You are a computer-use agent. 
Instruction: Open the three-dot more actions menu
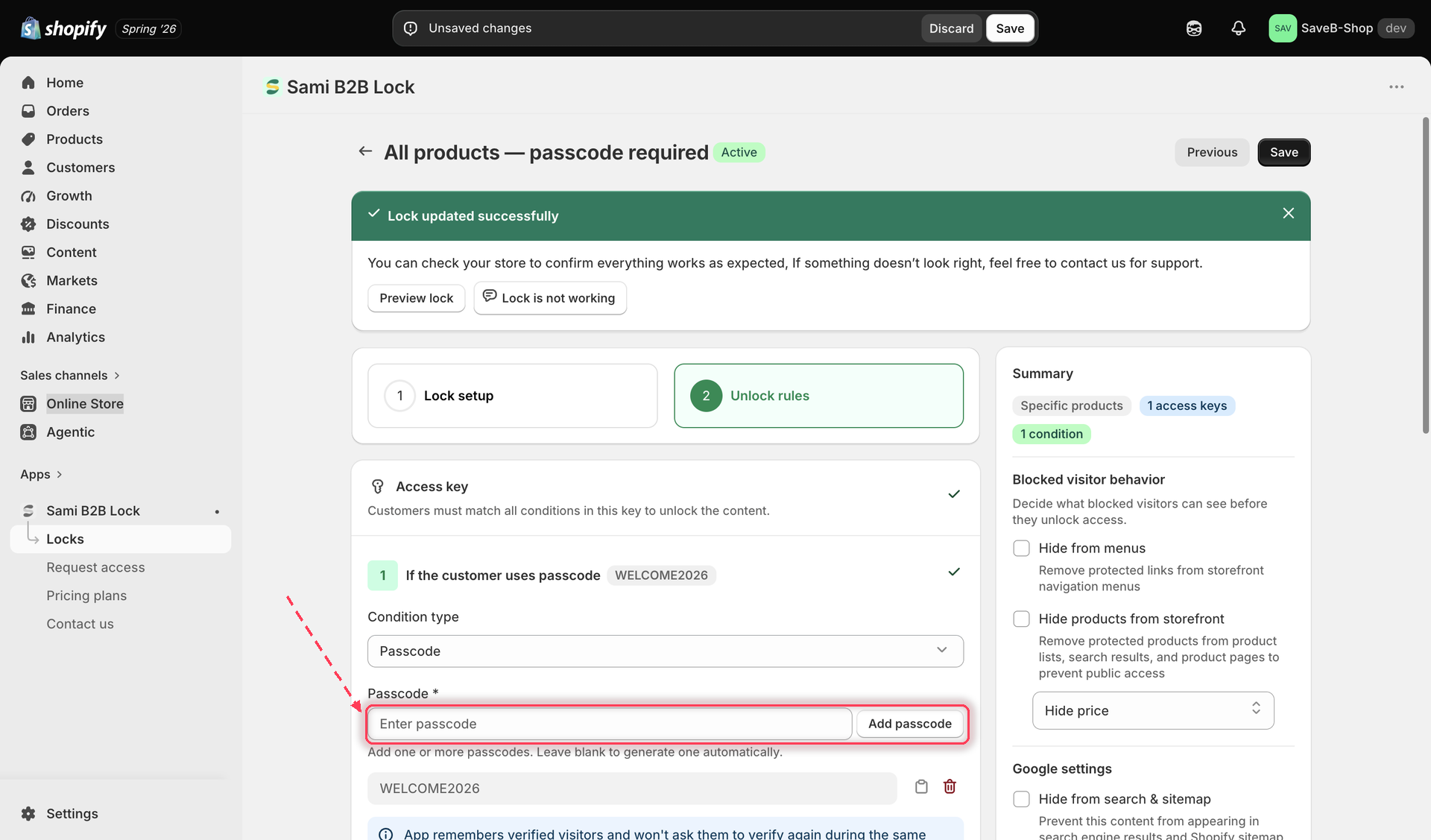pos(1396,87)
